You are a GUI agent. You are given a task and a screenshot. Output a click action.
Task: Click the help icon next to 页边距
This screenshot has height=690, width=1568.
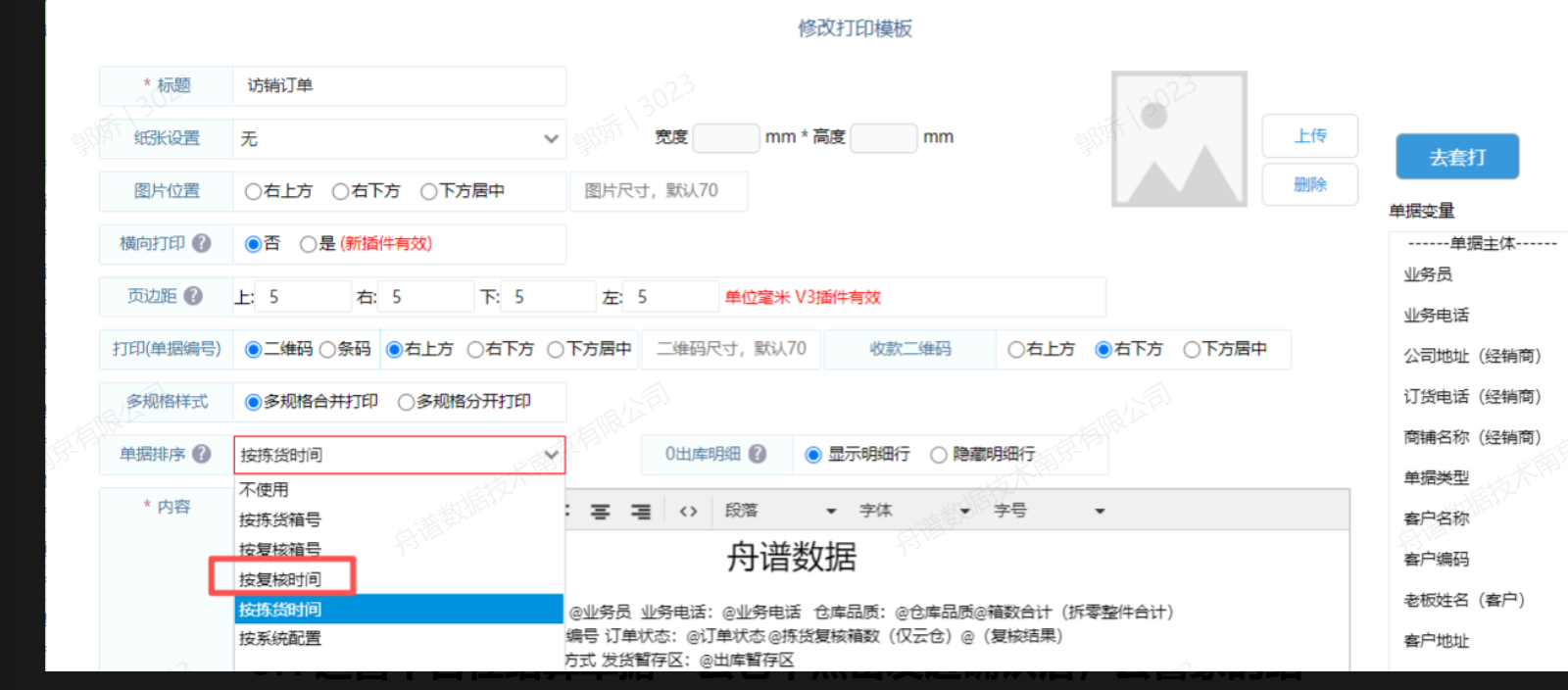tap(193, 296)
